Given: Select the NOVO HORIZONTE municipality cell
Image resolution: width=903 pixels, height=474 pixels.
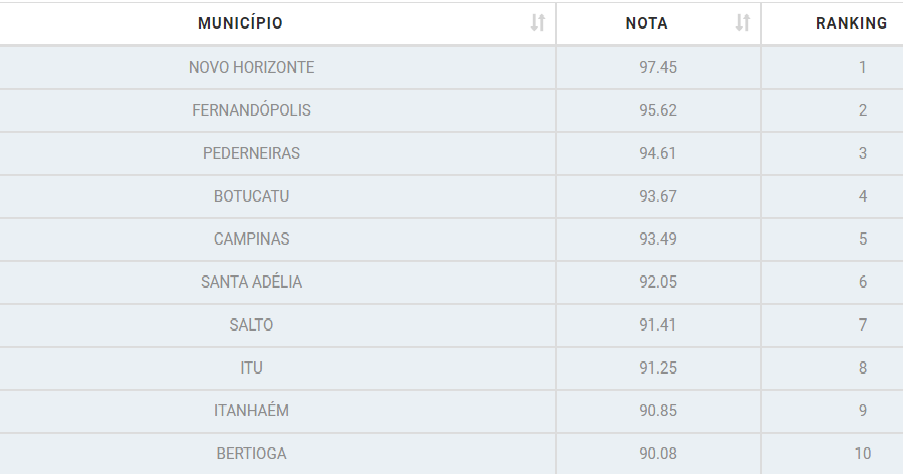Looking at the screenshot, I should 251,68.
